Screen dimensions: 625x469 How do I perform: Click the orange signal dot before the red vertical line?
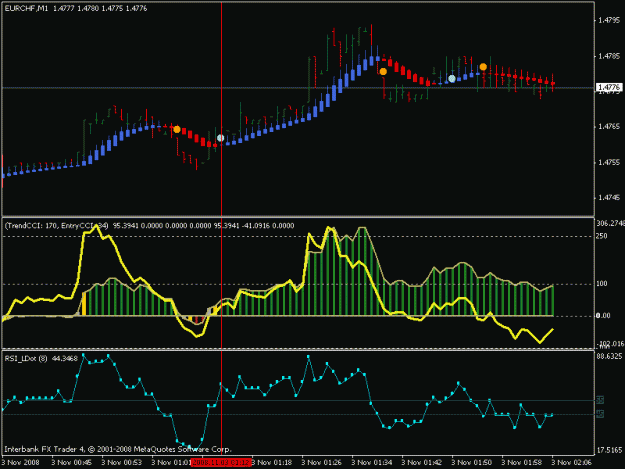(177, 130)
